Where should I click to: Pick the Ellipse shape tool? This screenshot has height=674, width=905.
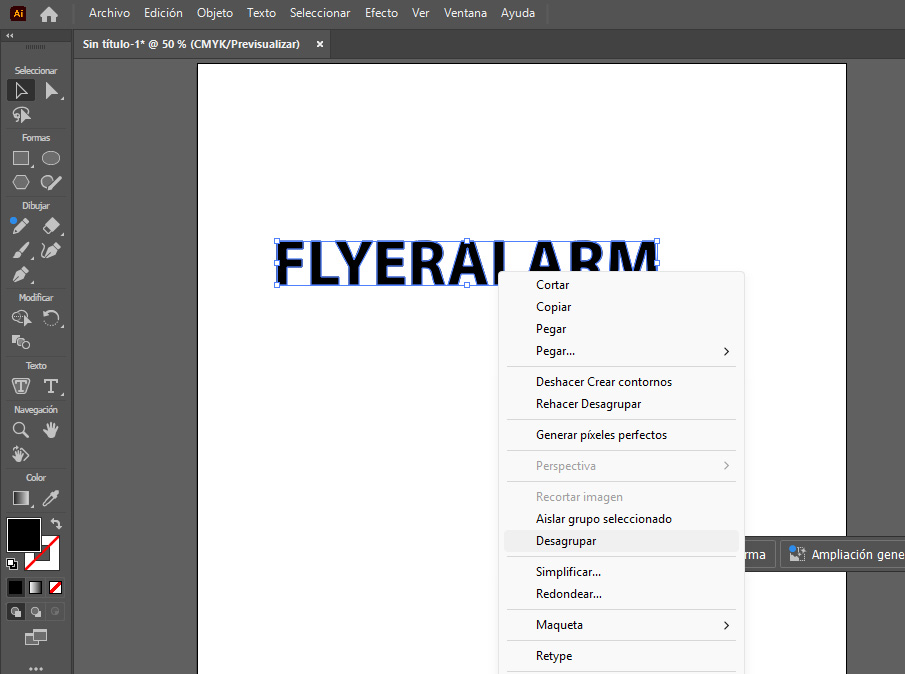click(x=51, y=158)
